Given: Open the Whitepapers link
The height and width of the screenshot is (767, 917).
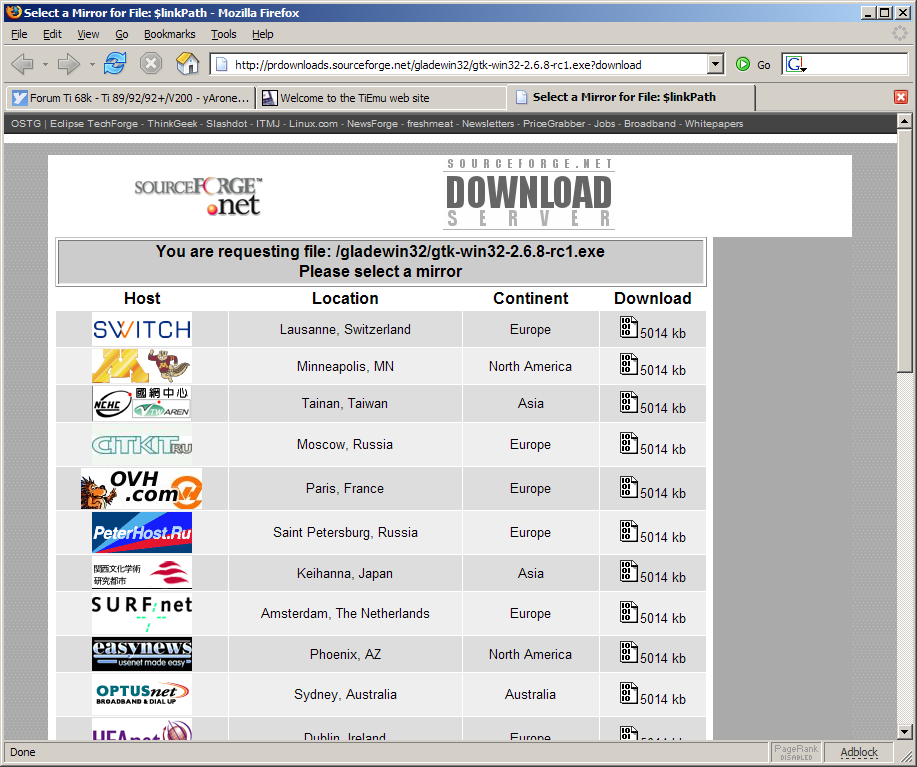Looking at the screenshot, I should coord(714,124).
